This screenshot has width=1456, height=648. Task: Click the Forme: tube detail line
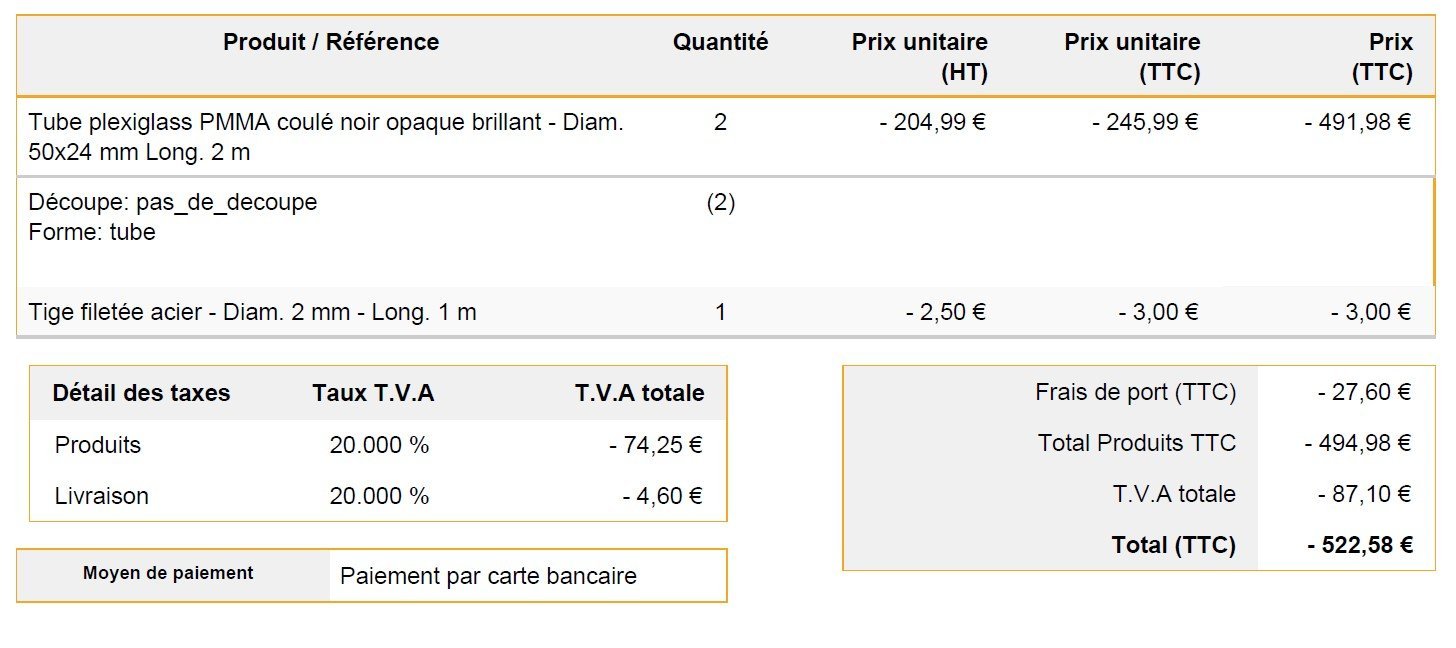click(92, 232)
